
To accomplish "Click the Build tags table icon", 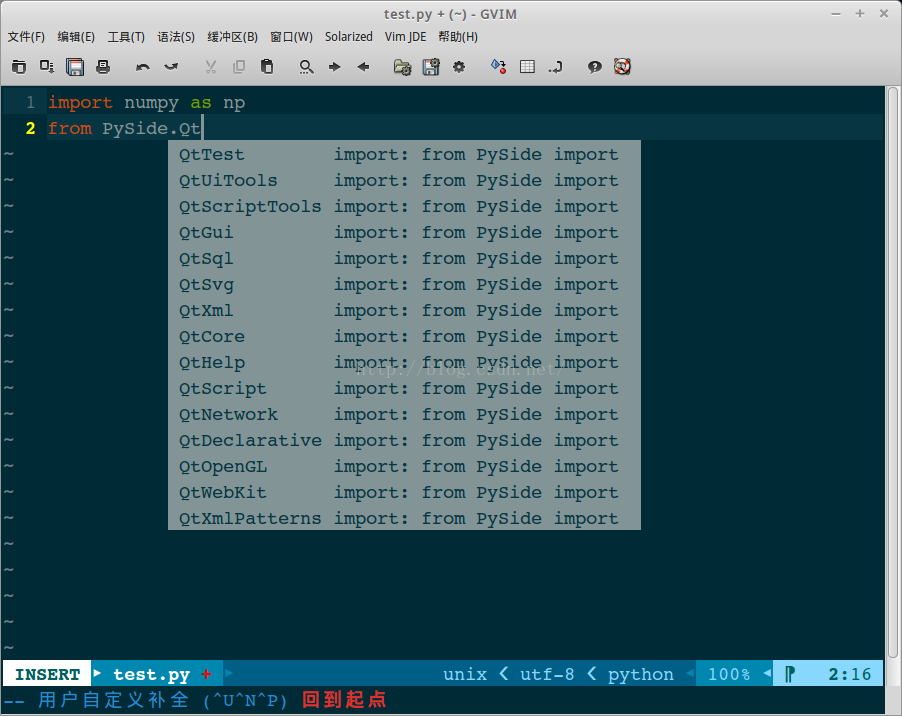I will 527,67.
